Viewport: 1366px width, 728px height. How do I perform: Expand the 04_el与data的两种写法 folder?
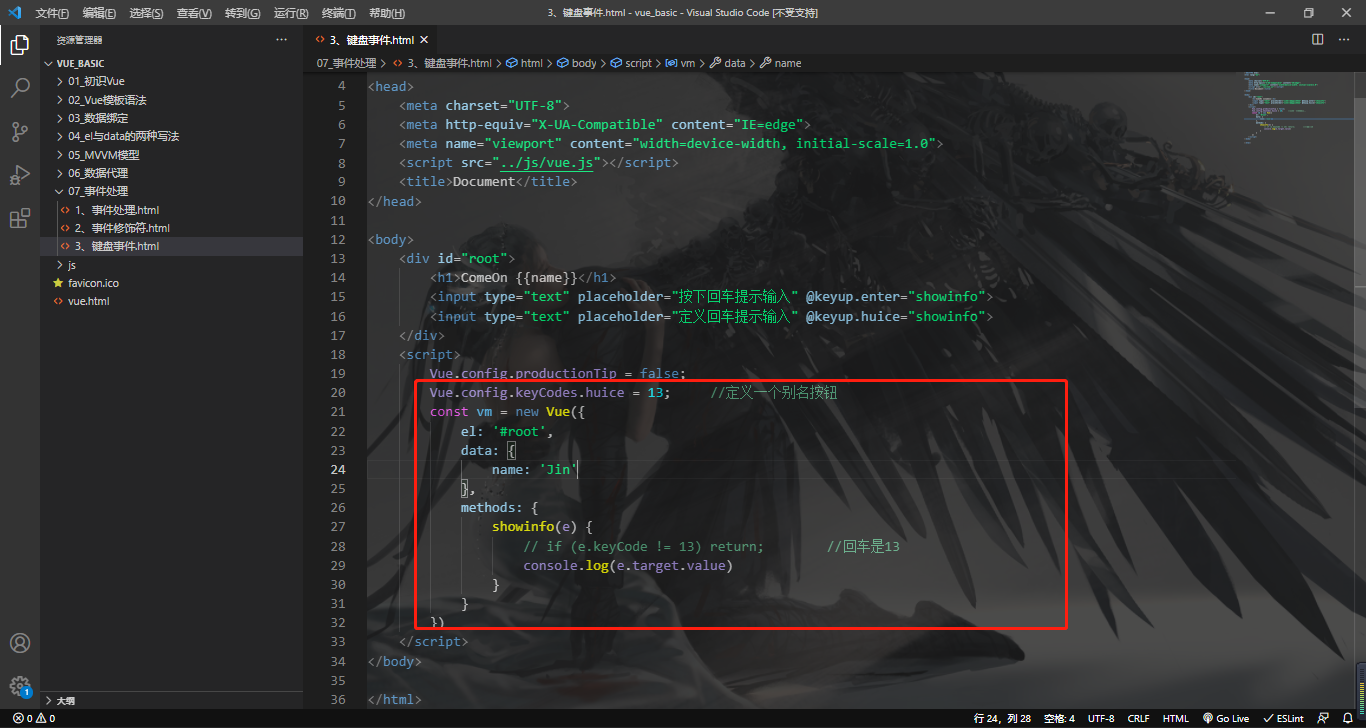click(171, 136)
